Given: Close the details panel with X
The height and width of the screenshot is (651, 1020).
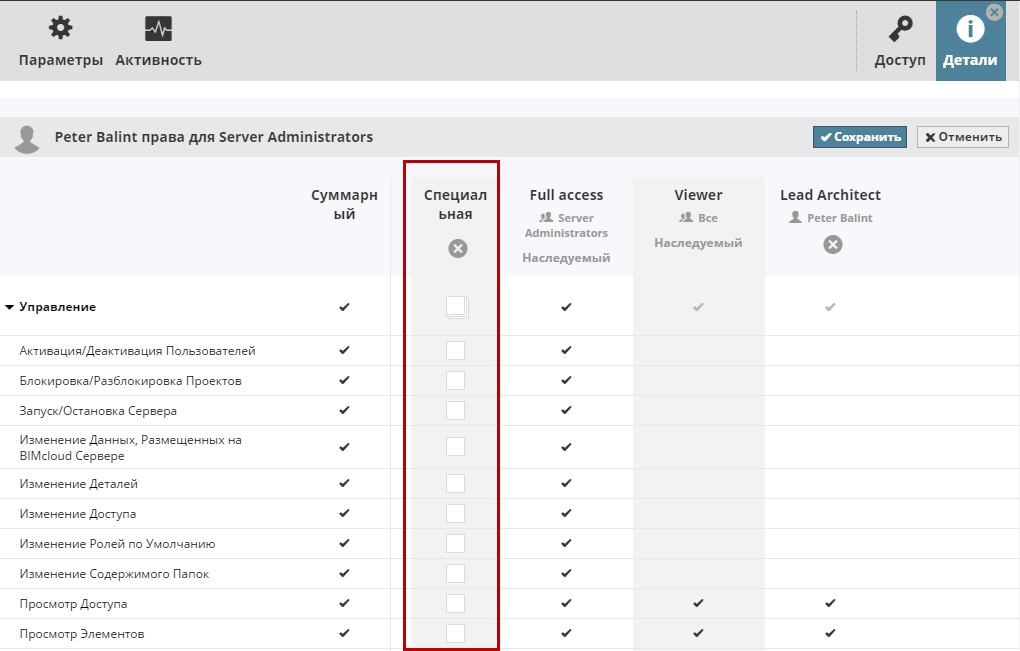Looking at the screenshot, I should coord(994,12).
